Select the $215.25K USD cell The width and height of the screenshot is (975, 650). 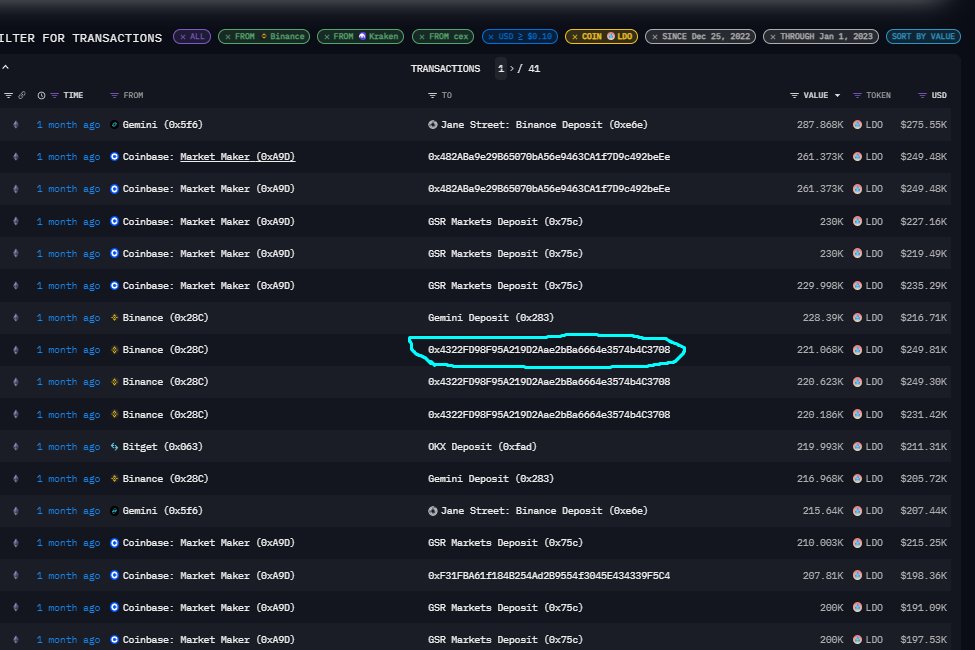point(923,543)
